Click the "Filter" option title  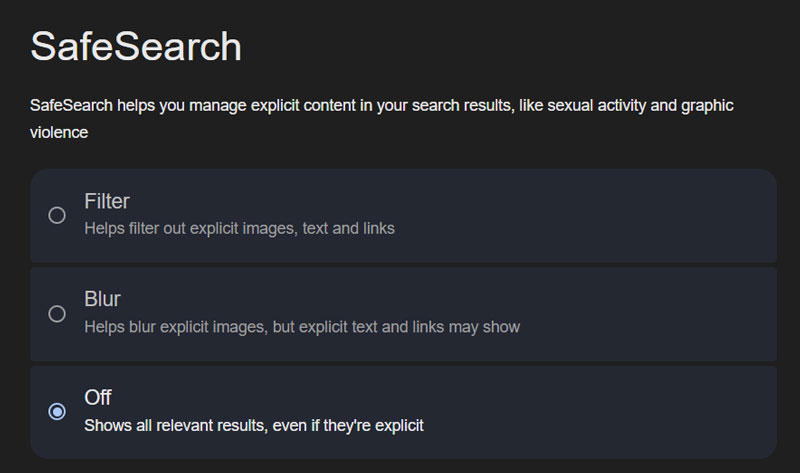tap(107, 201)
